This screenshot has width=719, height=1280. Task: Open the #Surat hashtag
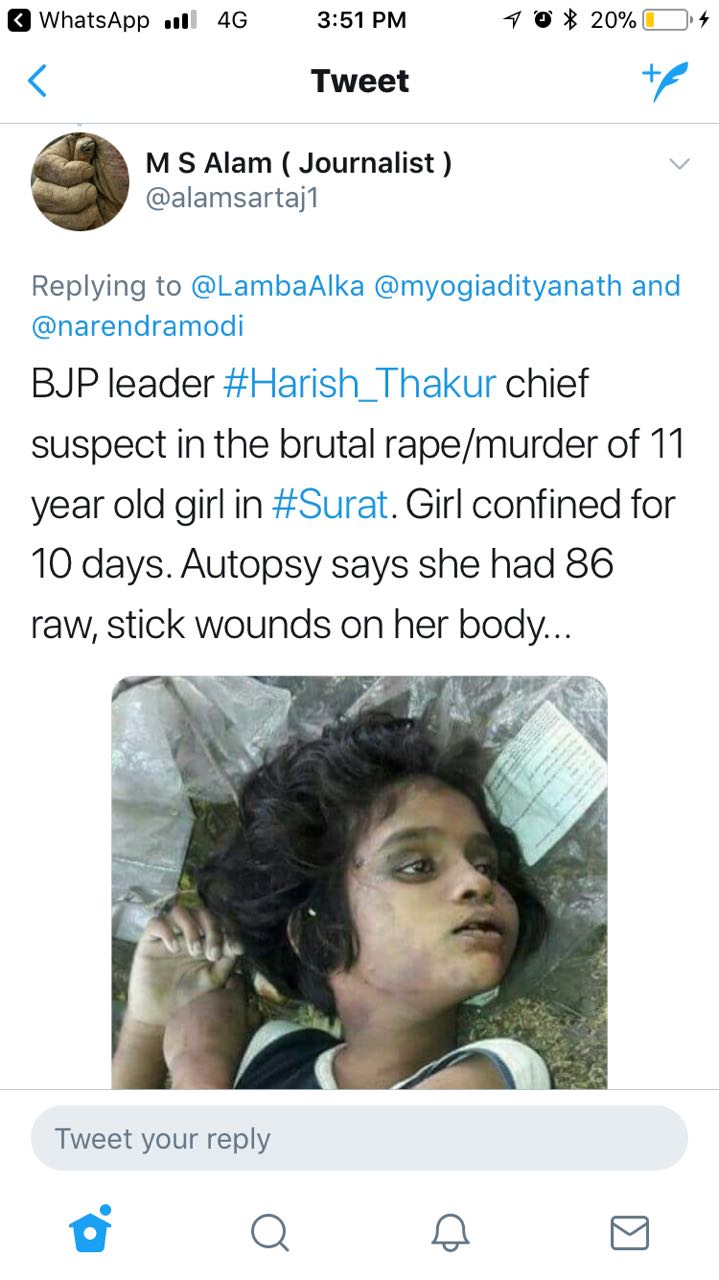(x=330, y=505)
